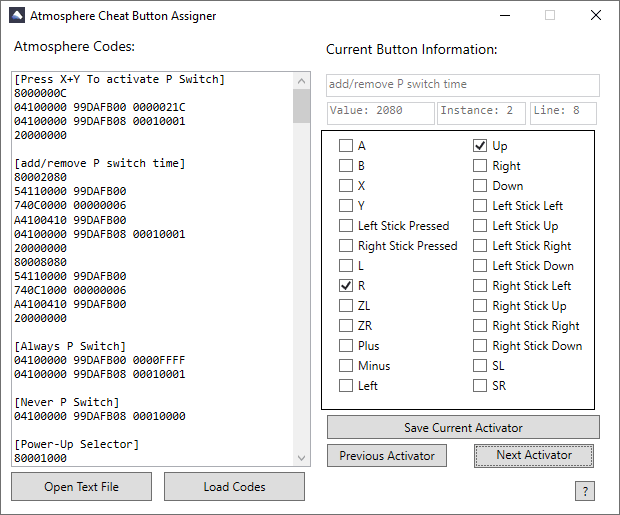
Task: Enable the ZL button checkbox
Action: [346, 306]
